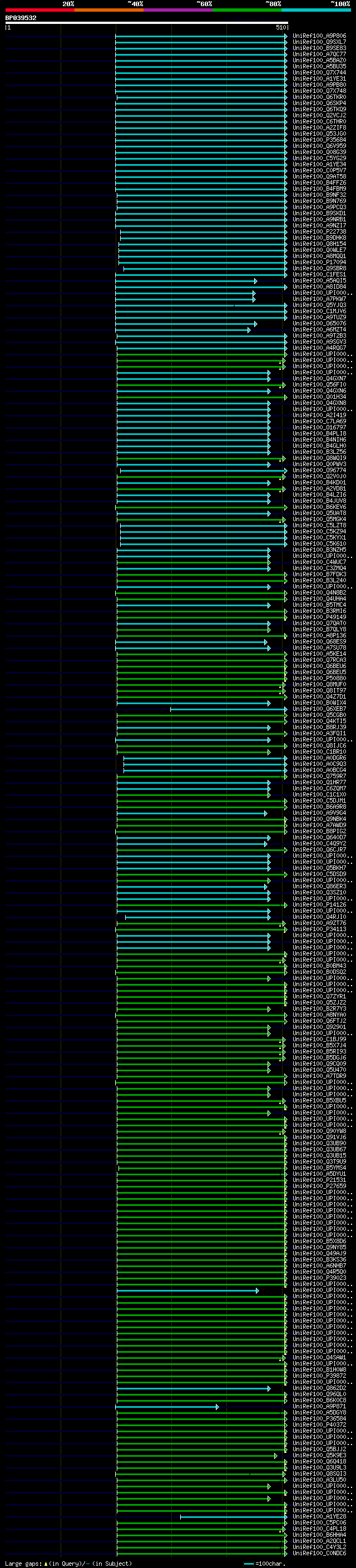
Task: Select label UniRef100_P21531
Action: pyautogui.click(x=319, y=1180)
